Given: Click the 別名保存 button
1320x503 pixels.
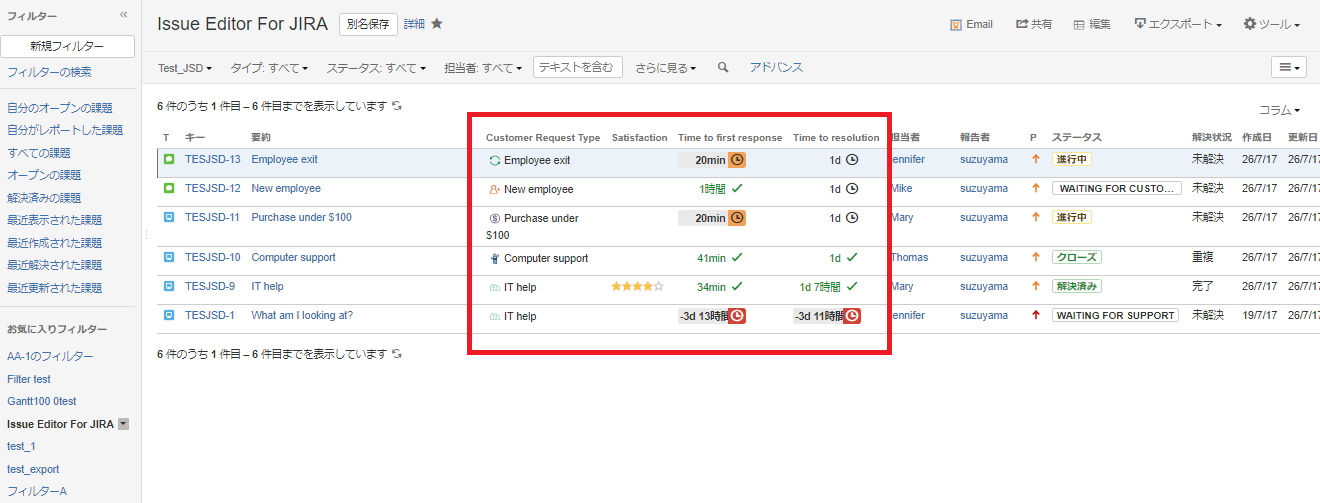Looking at the screenshot, I should click(368, 24).
